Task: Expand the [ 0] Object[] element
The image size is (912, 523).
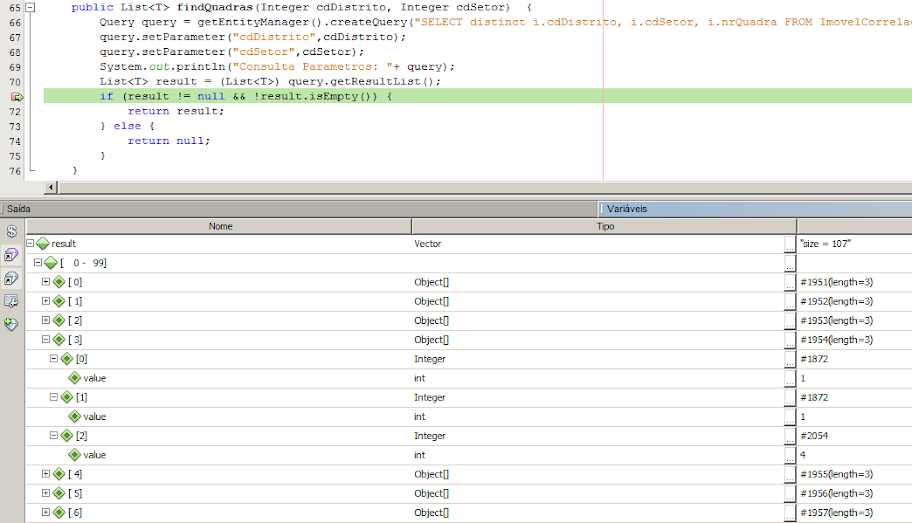Action: 46,282
